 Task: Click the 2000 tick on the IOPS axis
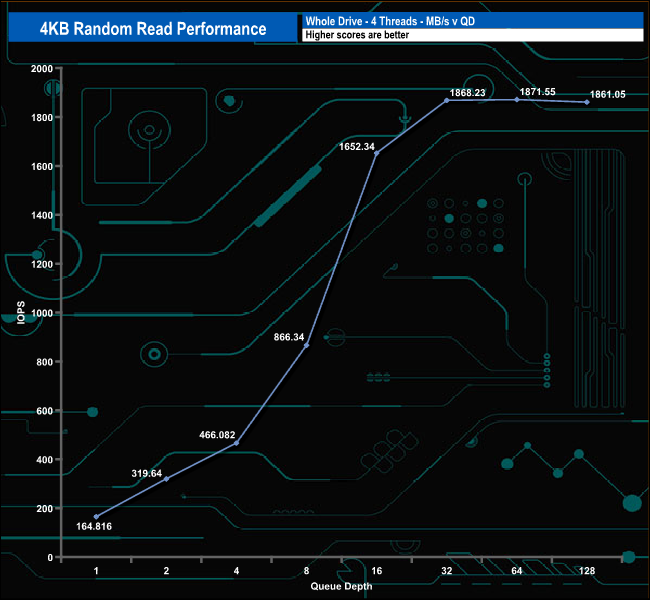43,69
